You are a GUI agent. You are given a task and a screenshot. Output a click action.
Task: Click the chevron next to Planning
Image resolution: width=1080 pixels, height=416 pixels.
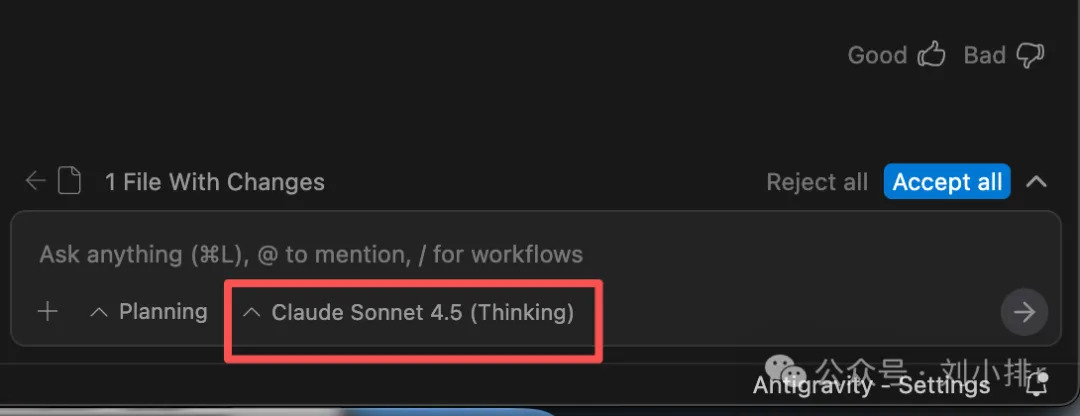(98, 313)
